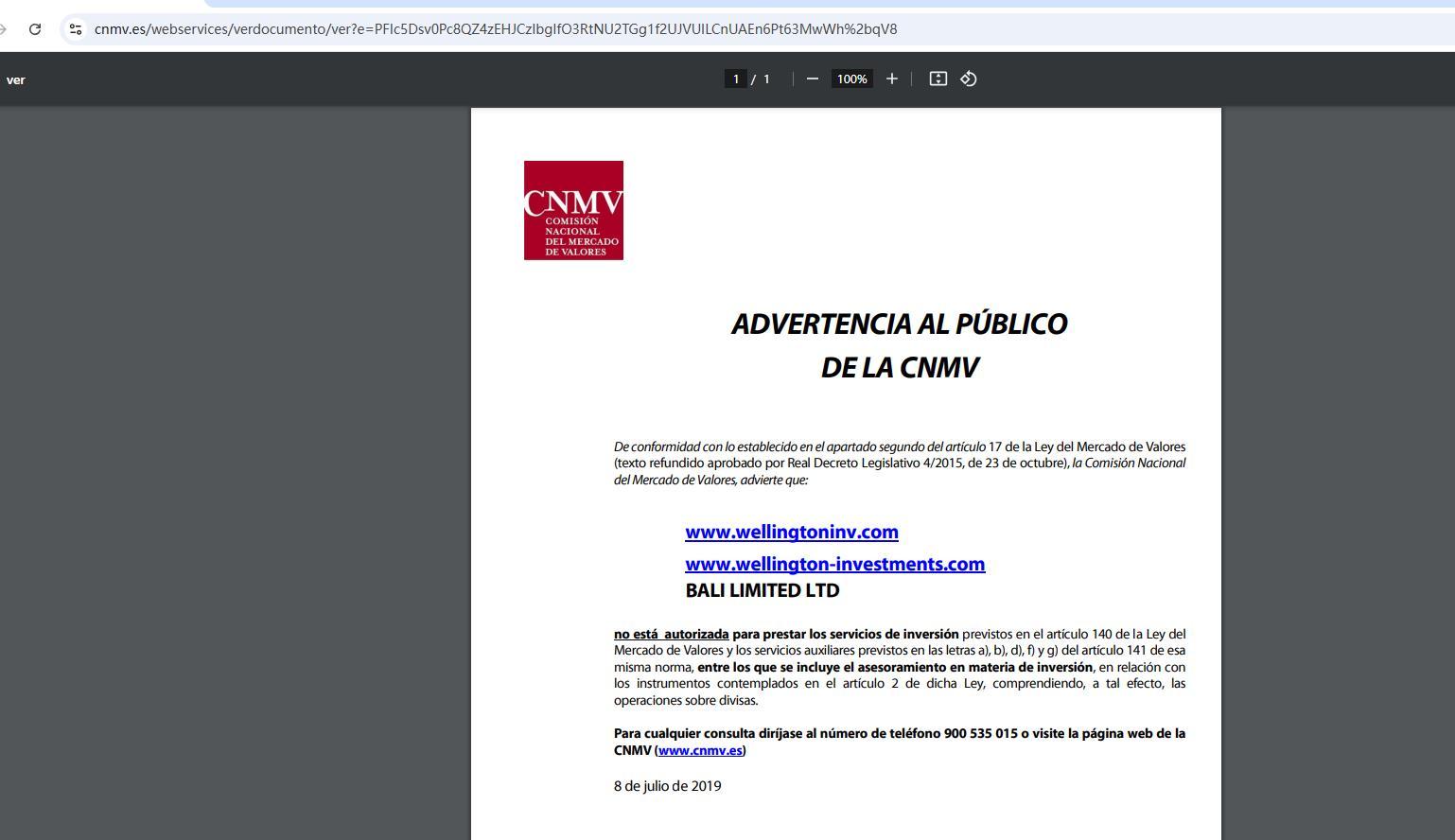The image size is (1455, 840).
Task: Follow the www.cnmv.es link
Action: tap(700, 750)
